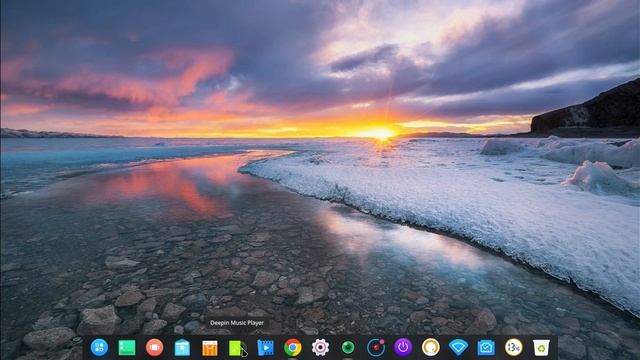The image size is (640, 360).
Task: Click the purple power button icon
Action: (x=403, y=347)
